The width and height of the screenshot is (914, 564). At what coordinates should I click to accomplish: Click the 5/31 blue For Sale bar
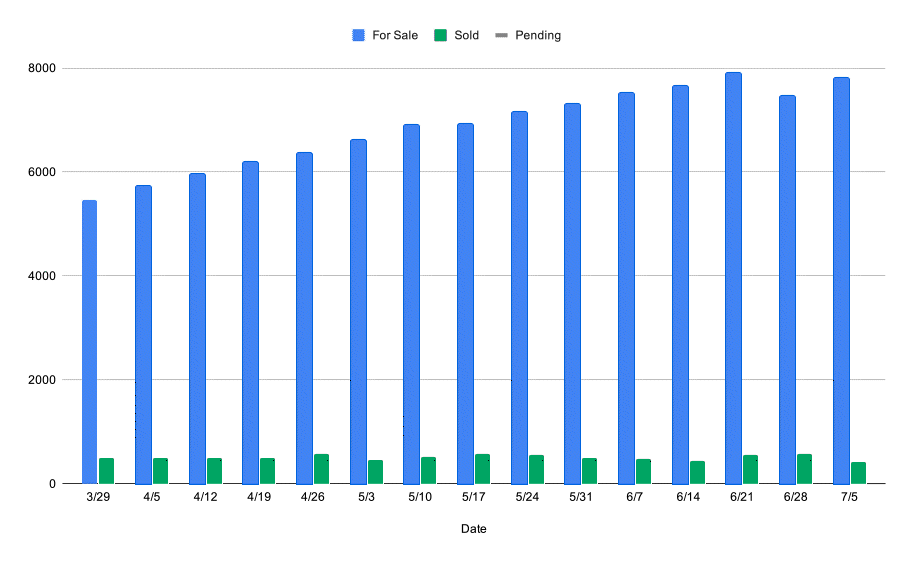[572, 294]
